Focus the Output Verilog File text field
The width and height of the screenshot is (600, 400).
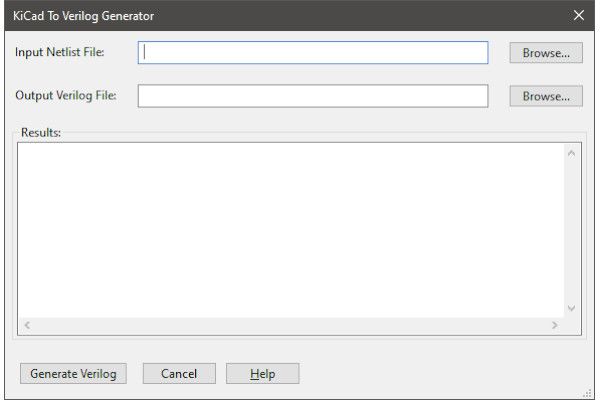click(313, 96)
